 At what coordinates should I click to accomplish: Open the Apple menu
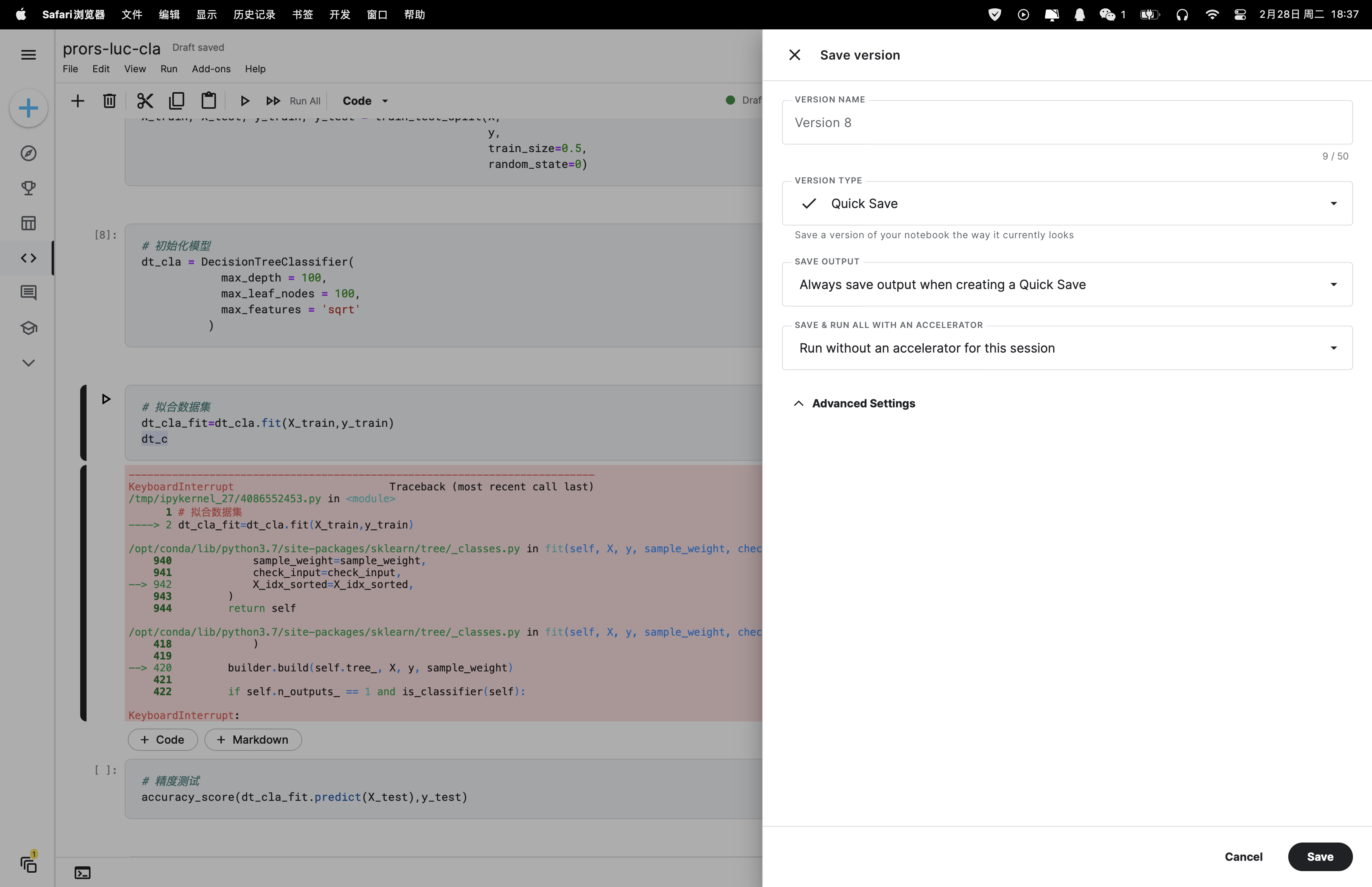click(21, 14)
